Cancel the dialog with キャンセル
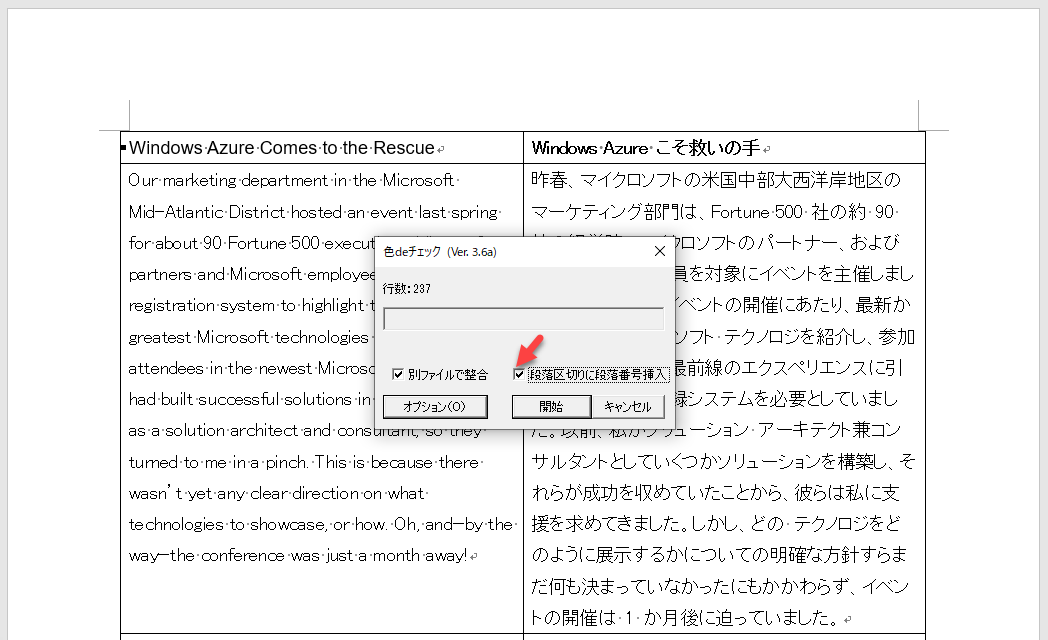Screen dimensions: 1048x640 pos(628,407)
